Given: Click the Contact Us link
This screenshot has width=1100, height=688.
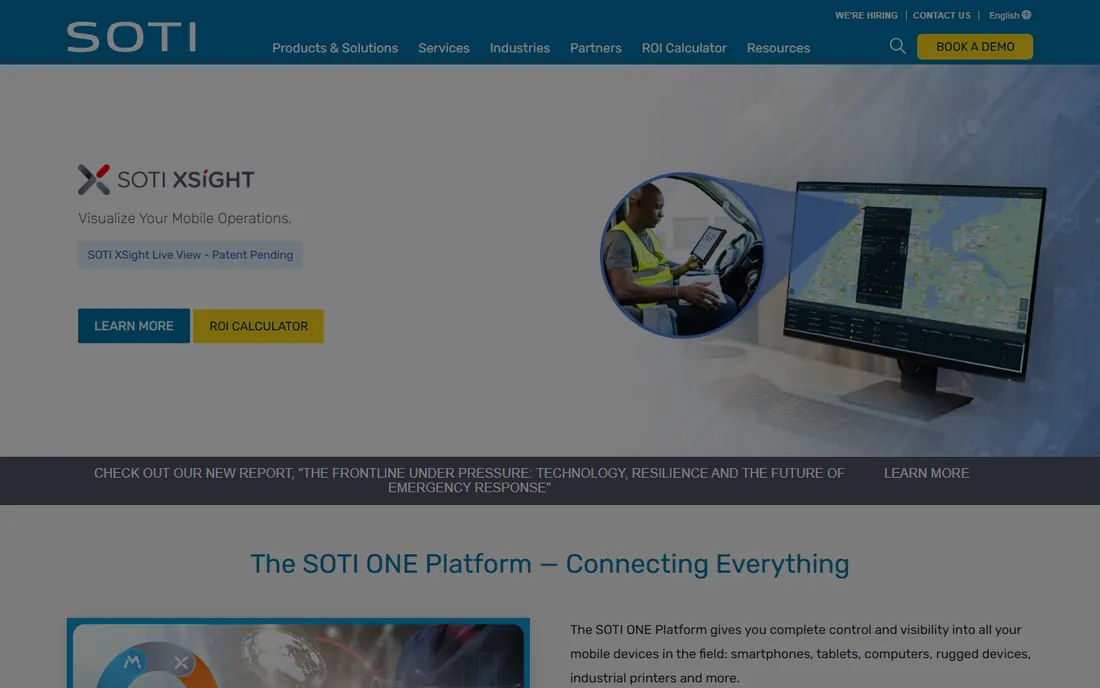Looking at the screenshot, I should click(x=941, y=15).
